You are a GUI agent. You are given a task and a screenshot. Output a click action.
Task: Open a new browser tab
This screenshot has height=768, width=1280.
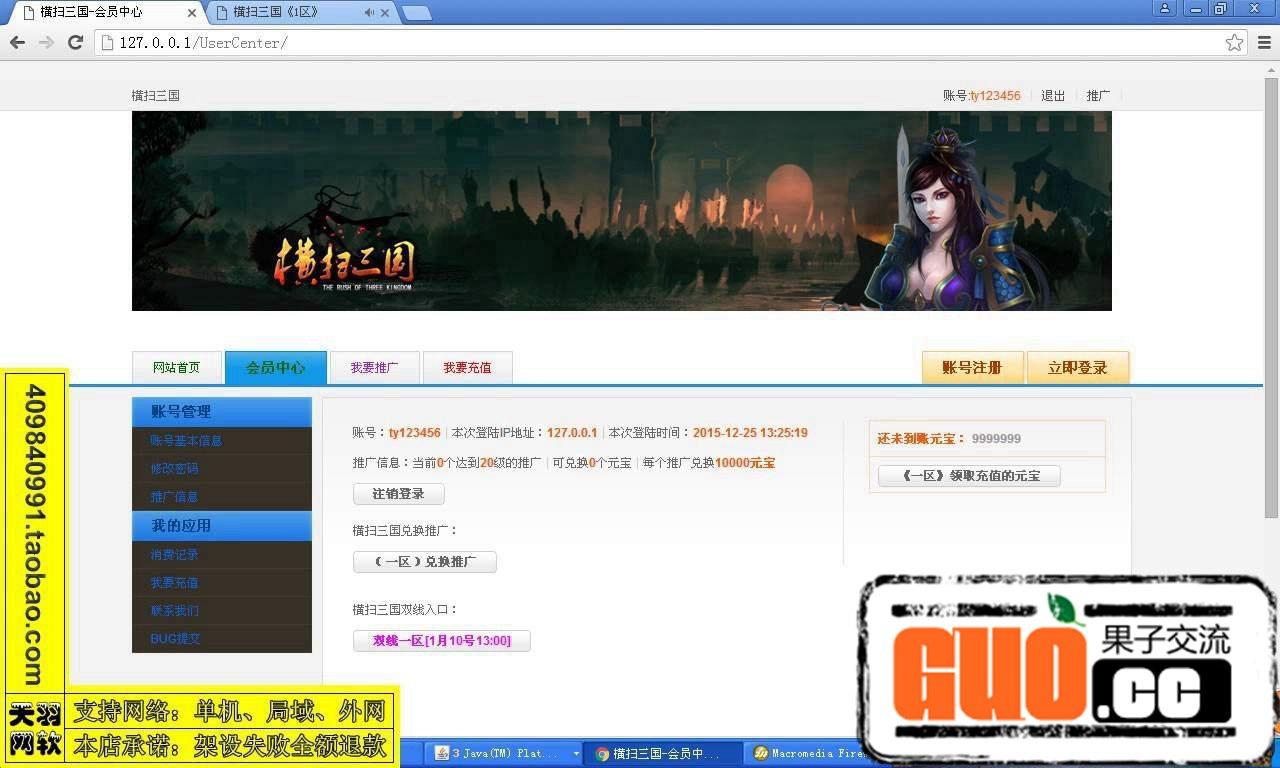(416, 13)
